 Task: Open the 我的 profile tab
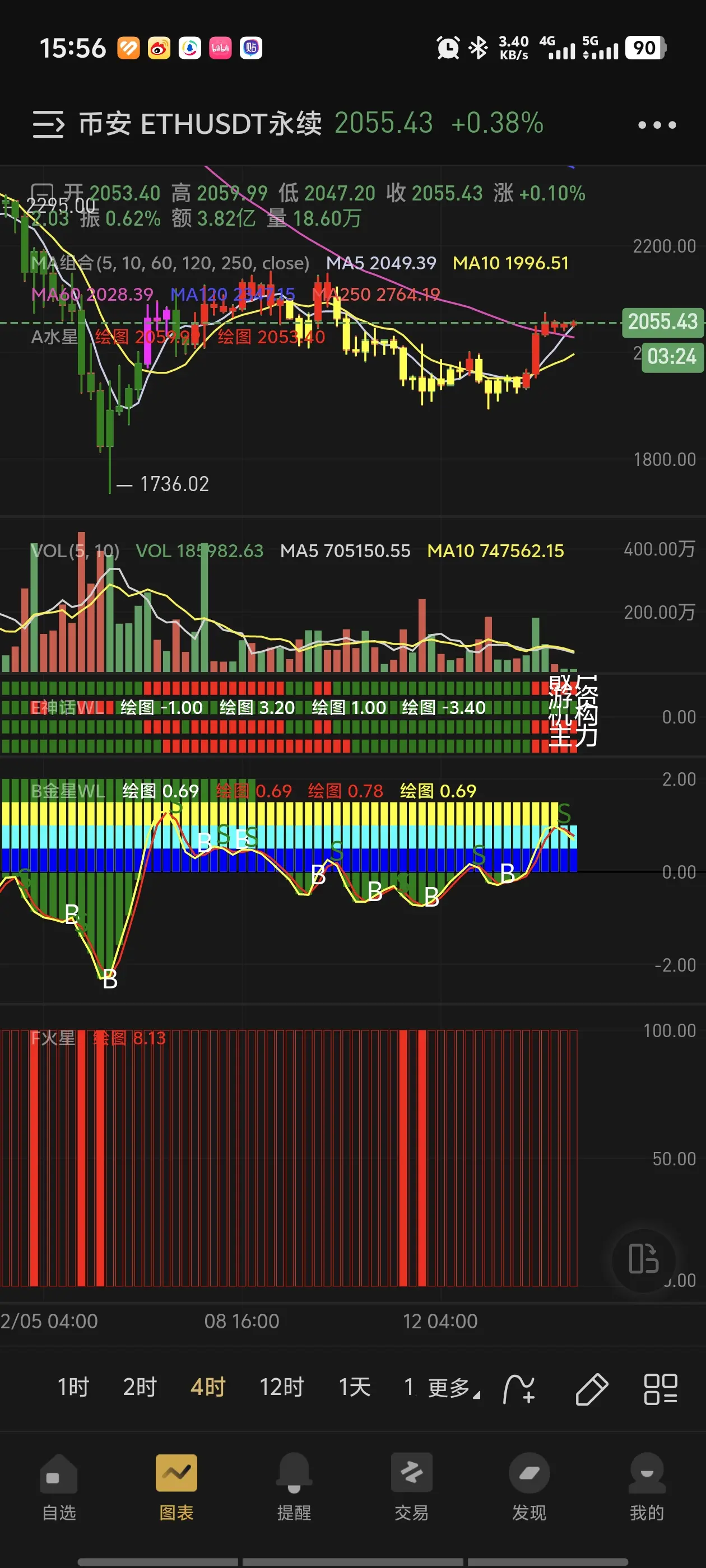647,1487
